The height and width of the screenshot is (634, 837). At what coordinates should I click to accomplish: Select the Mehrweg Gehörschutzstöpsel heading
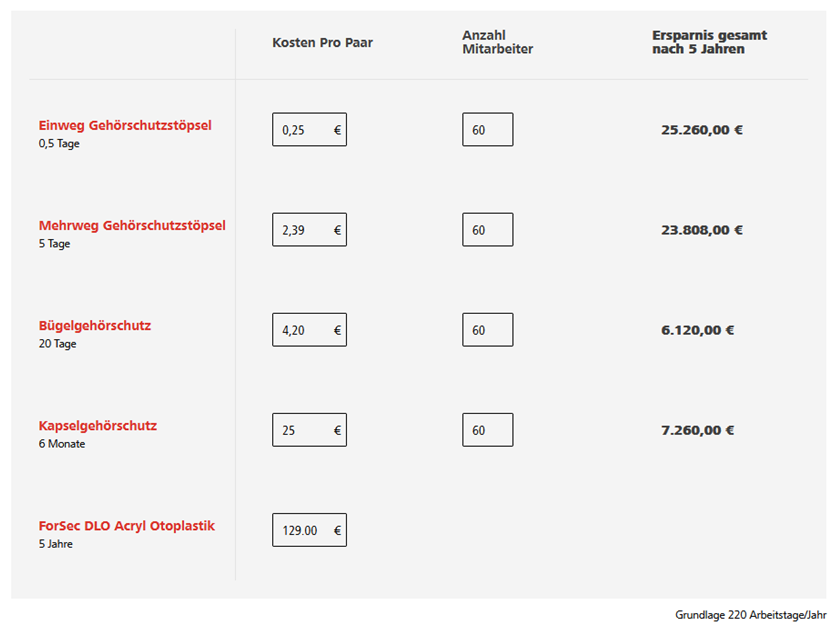(x=132, y=225)
